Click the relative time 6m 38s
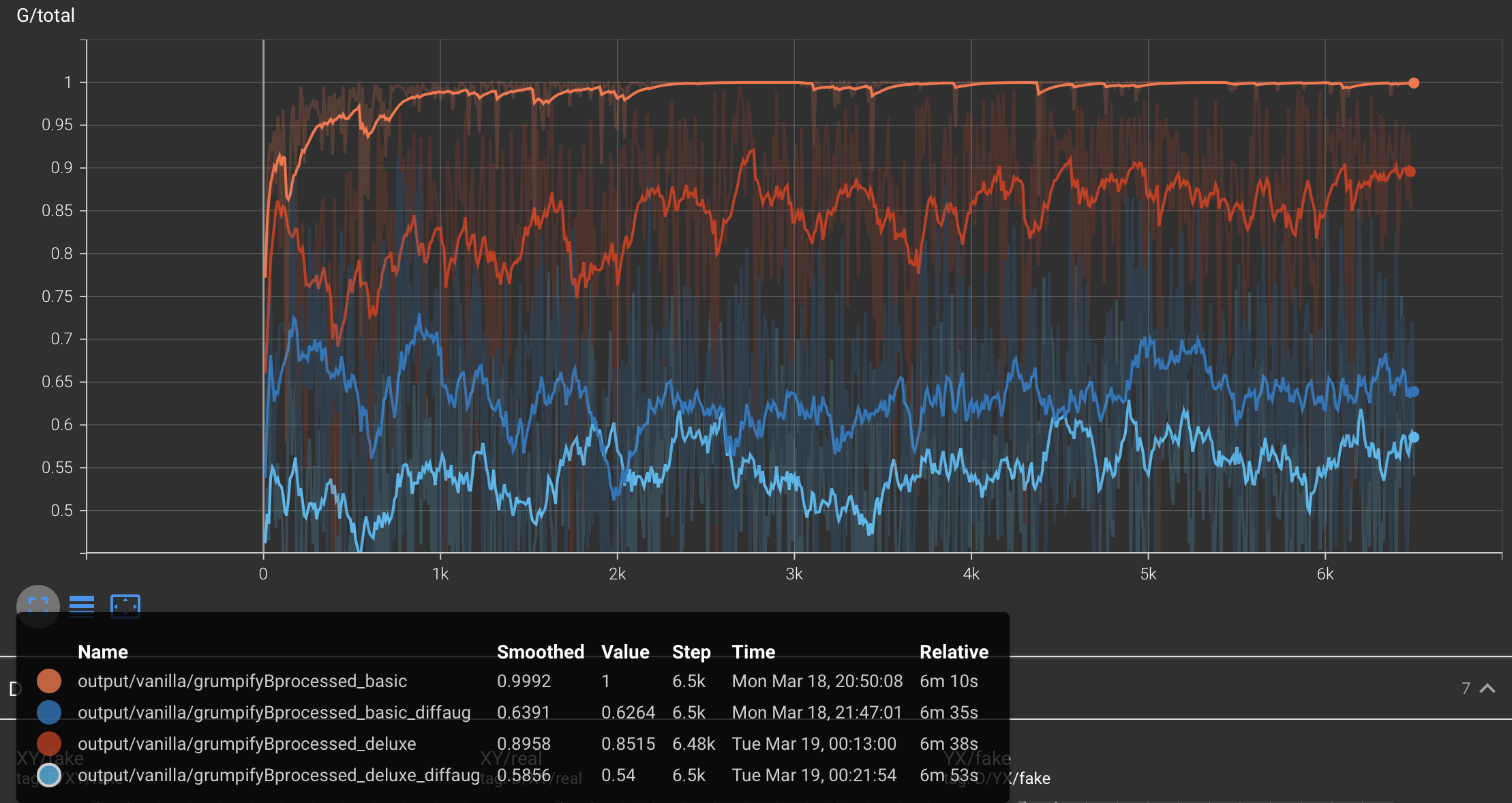 tap(949, 744)
